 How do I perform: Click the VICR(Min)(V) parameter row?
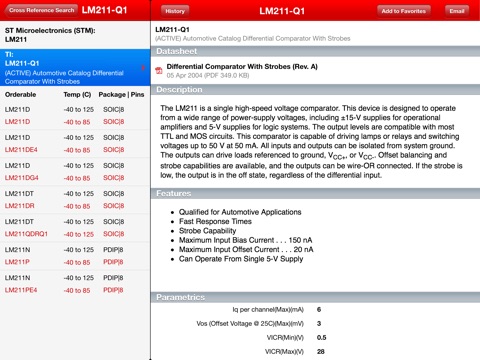tap(315, 338)
